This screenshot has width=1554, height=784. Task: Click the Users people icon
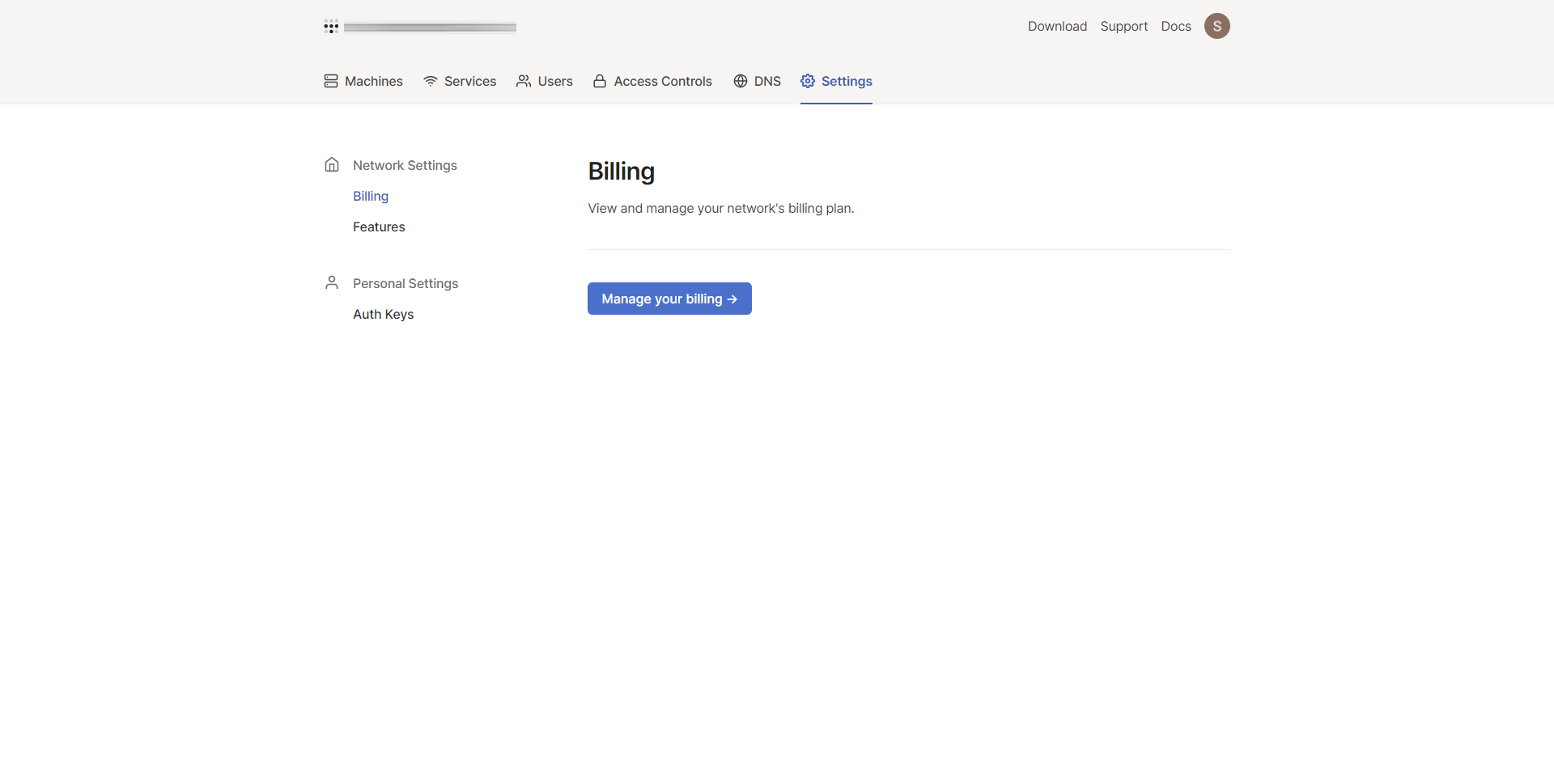(x=524, y=81)
